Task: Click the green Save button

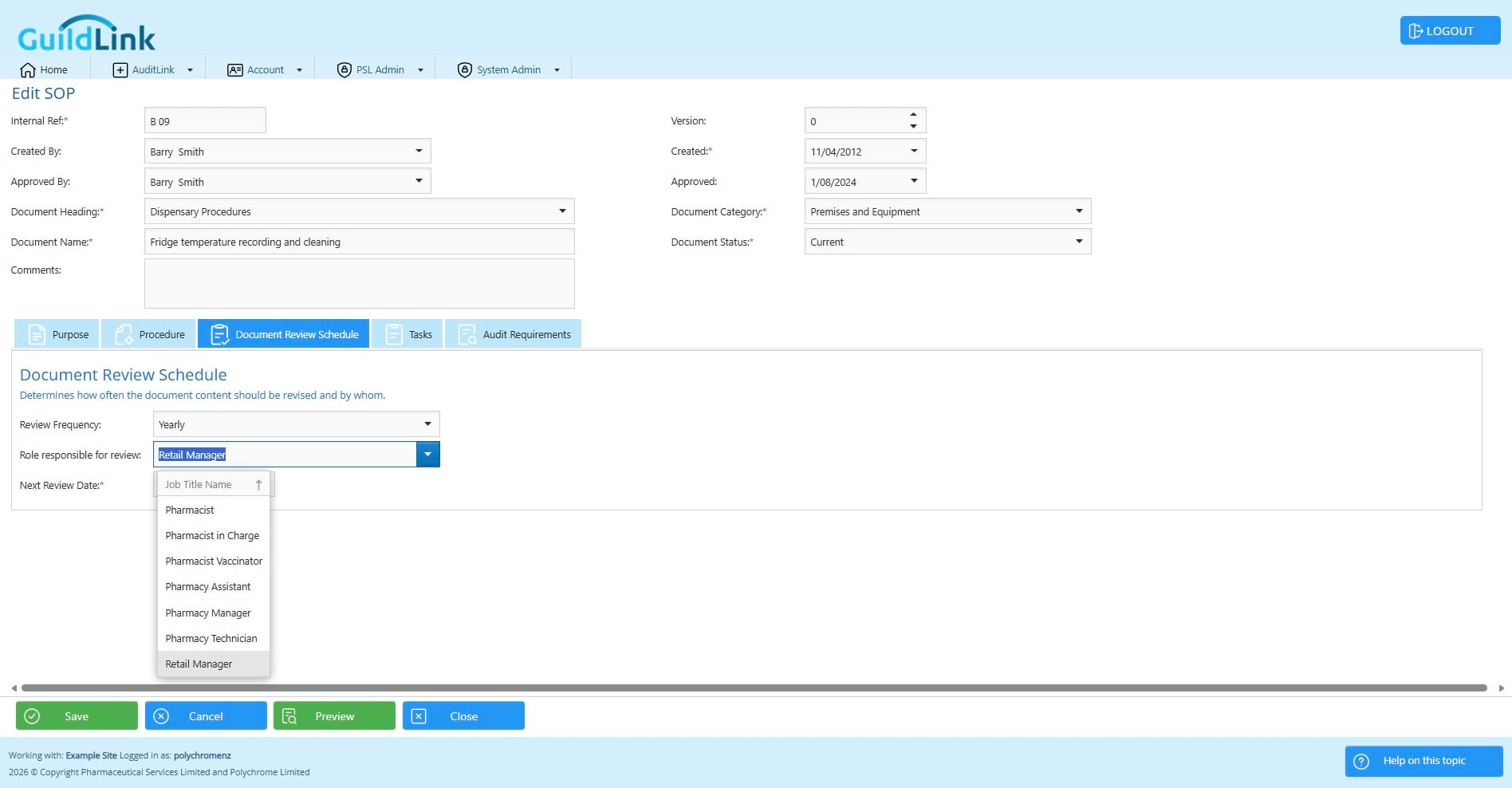Action: 77,716
